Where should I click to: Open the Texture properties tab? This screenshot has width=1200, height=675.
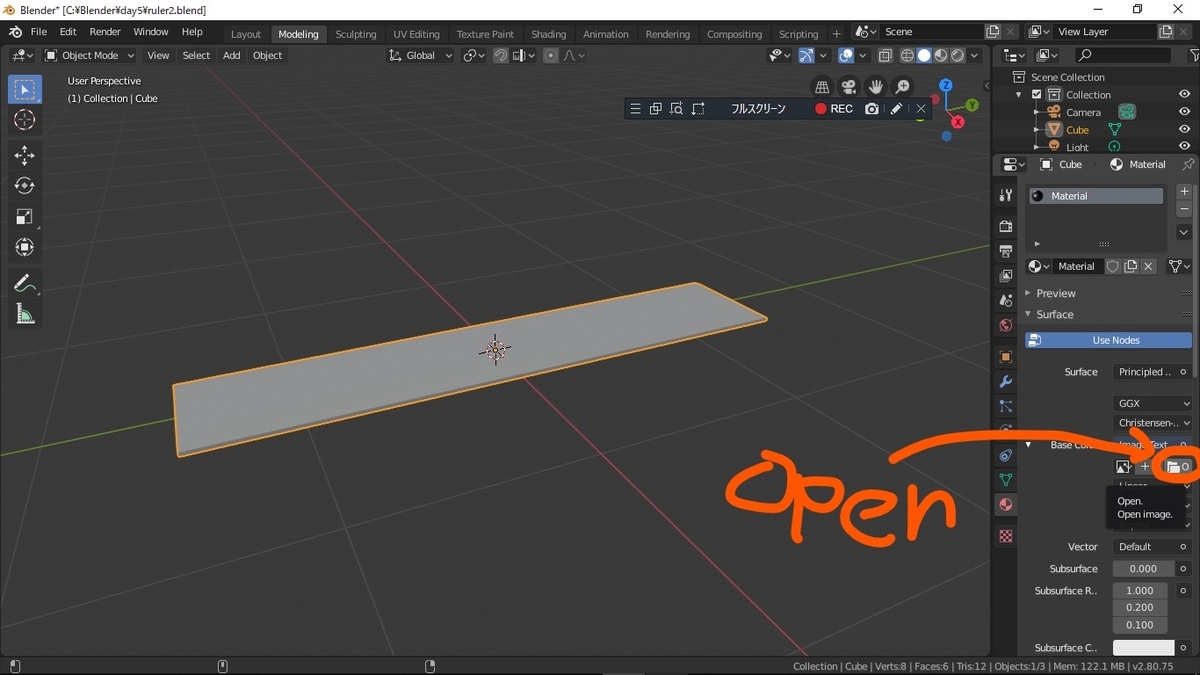(1006, 536)
